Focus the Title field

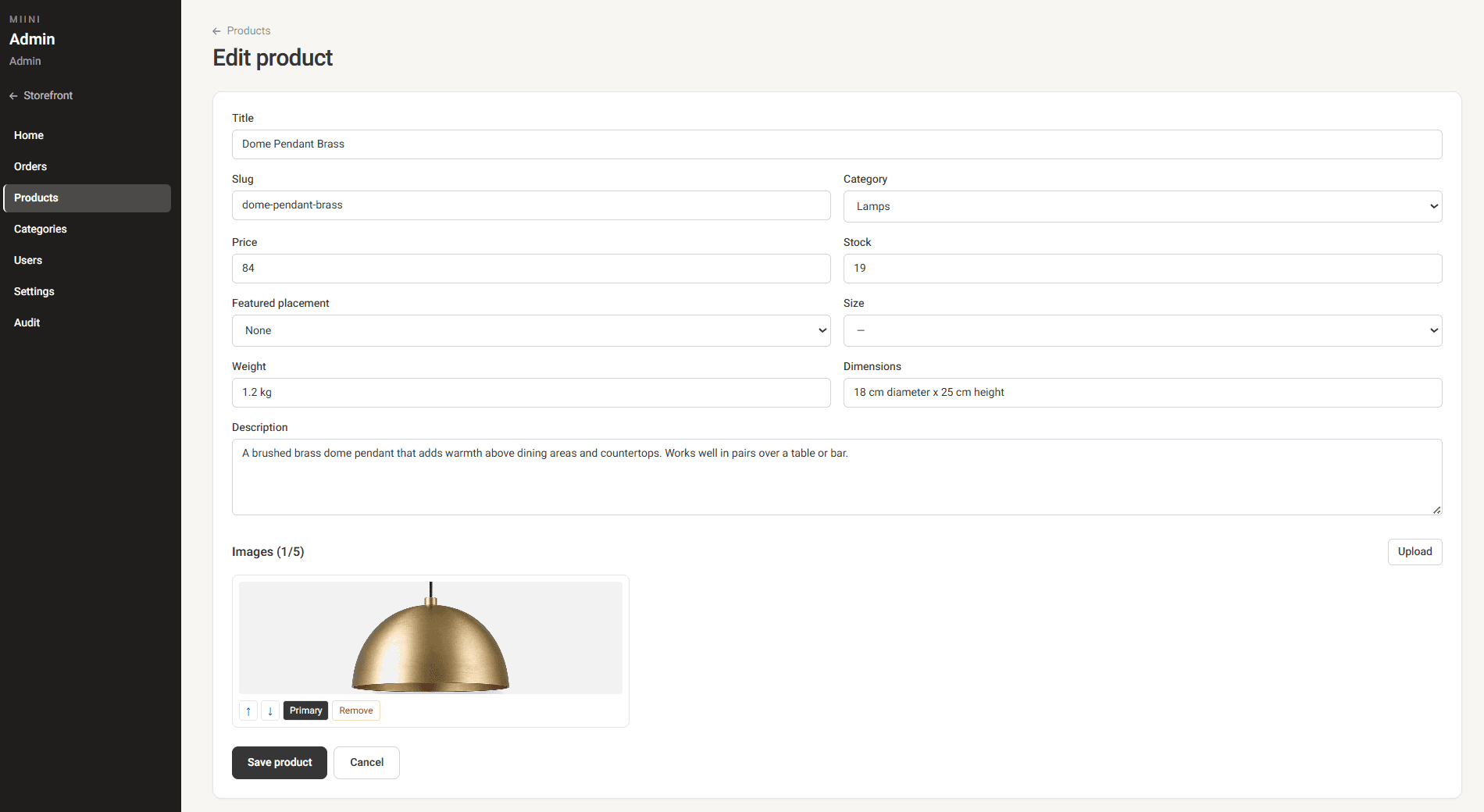tap(837, 144)
